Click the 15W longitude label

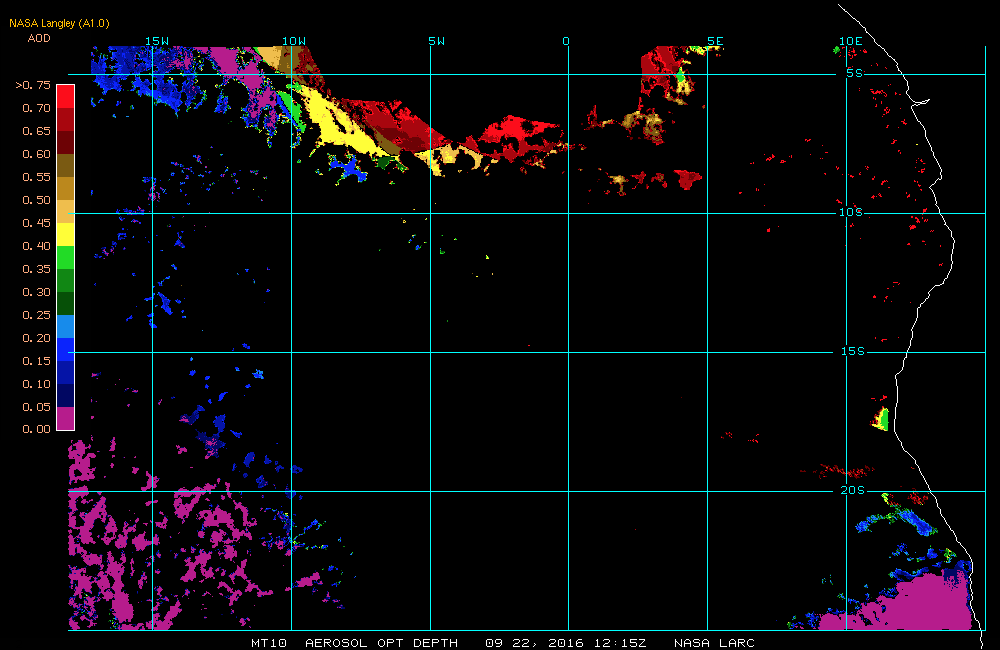(x=157, y=41)
